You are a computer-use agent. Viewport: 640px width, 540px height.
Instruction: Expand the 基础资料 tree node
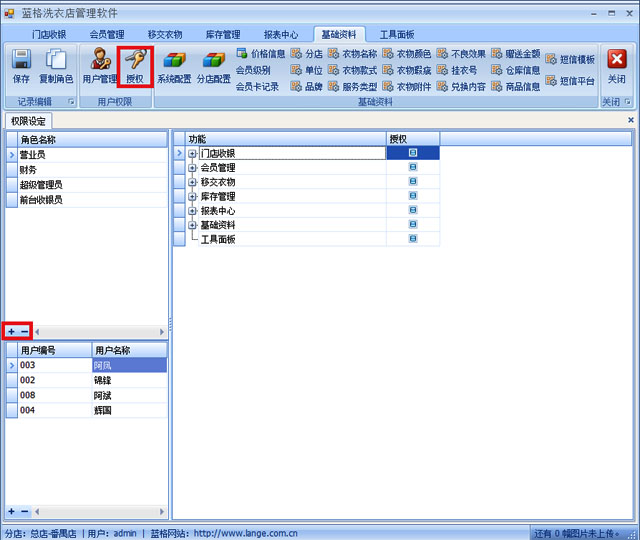(192, 225)
